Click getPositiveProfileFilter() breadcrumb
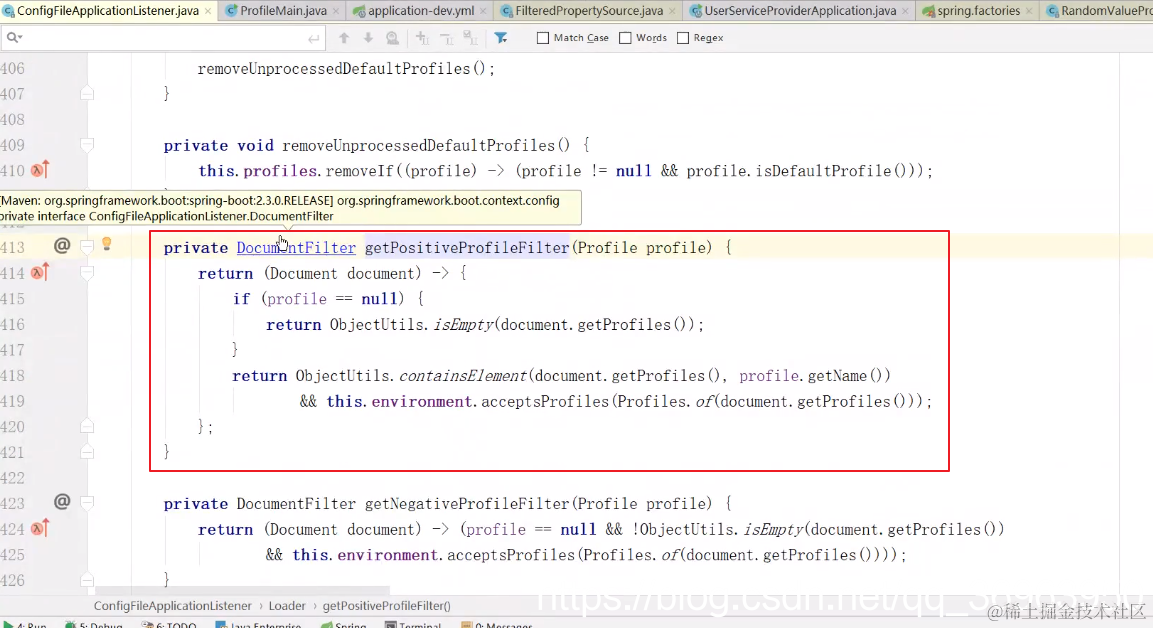Viewport: 1153px width, 628px height. [386, 606]
